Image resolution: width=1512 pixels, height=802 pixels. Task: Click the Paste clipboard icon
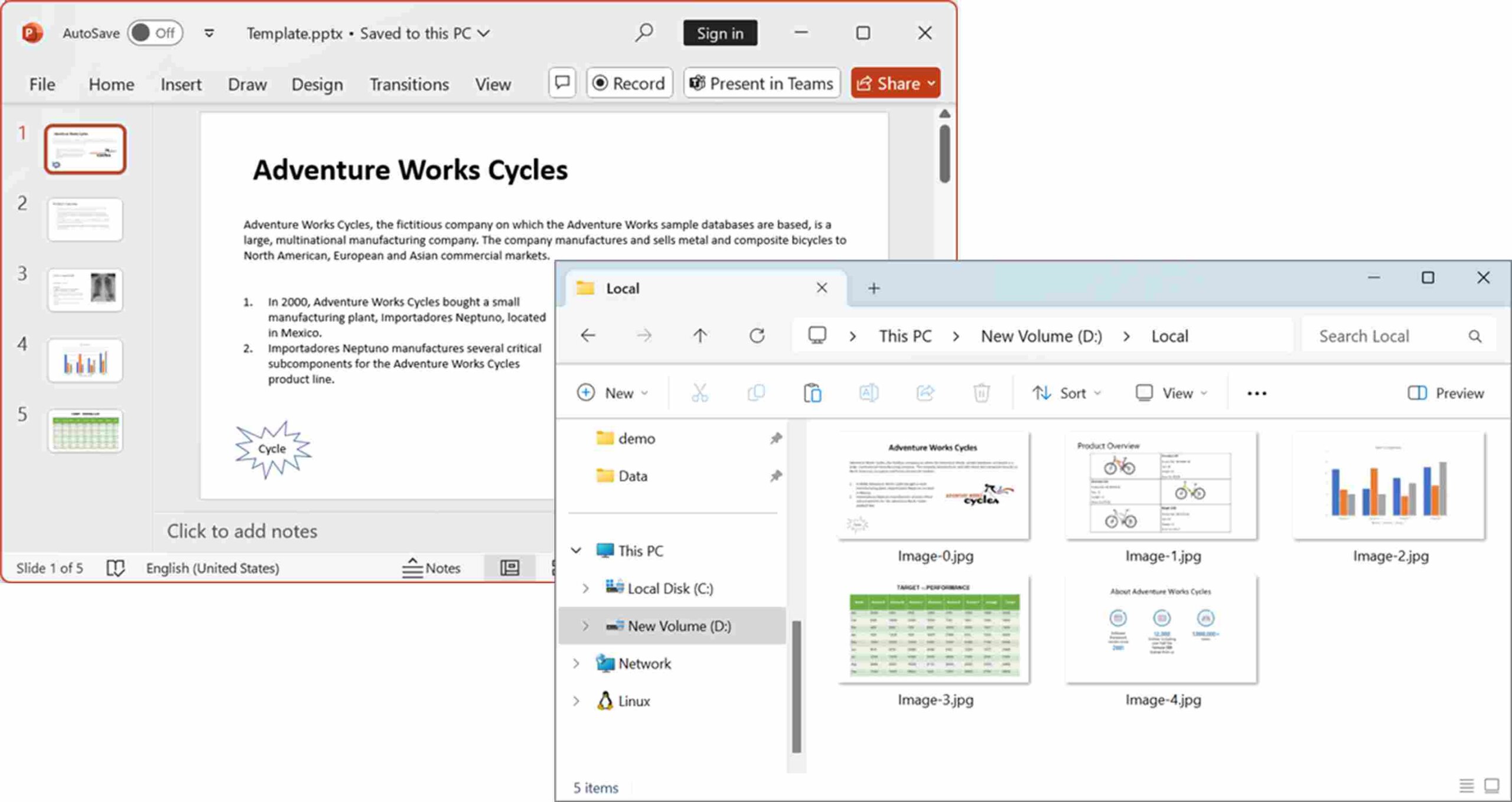812,393
